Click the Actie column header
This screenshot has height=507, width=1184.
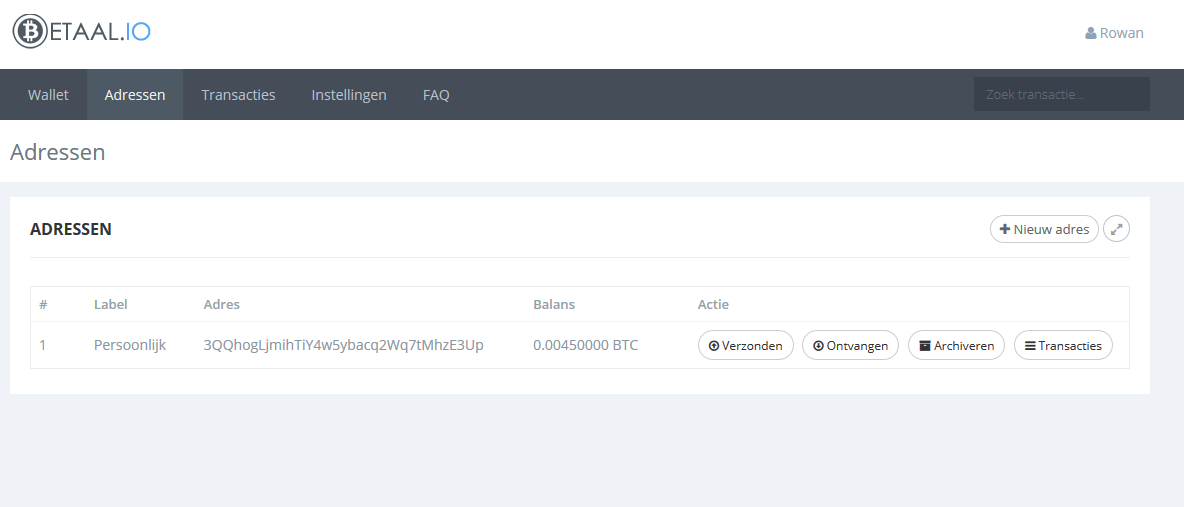pyautogui.click(x=713, y=305)
